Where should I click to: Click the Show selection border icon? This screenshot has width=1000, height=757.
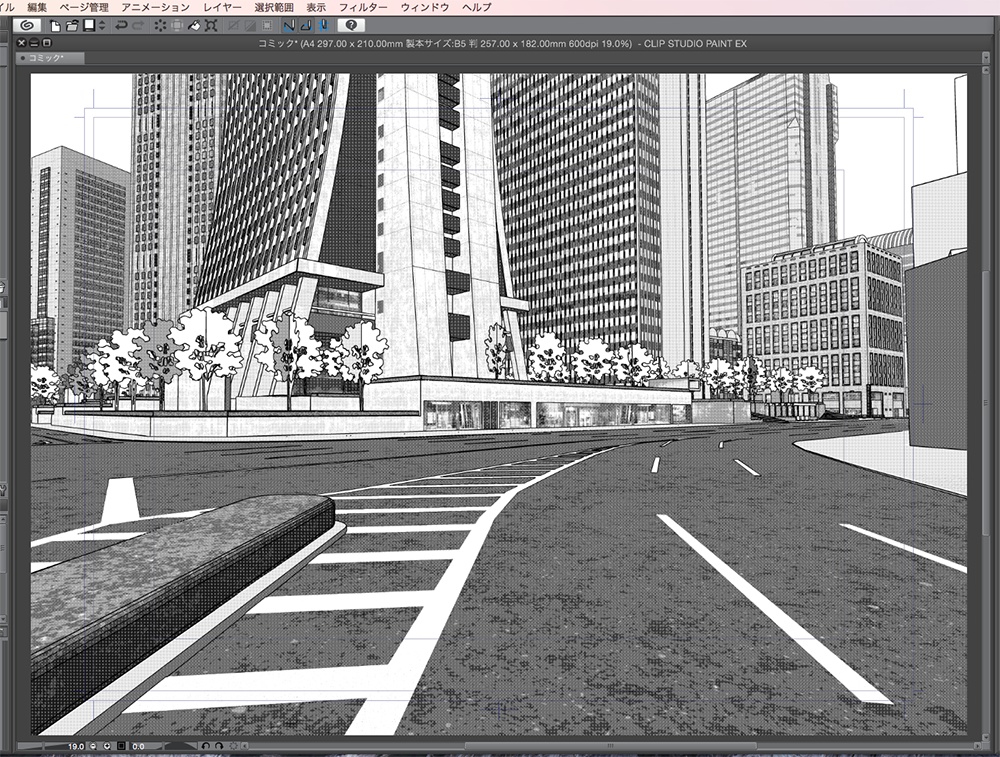point(267,26)
